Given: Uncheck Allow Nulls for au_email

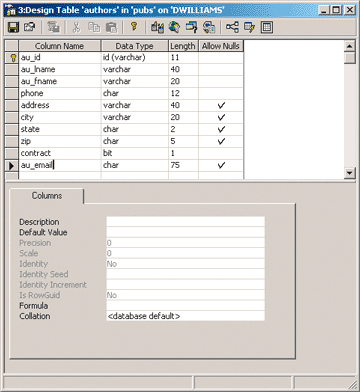Looking at the screenshot, I should pyautogui.click(x=221, y=165).
